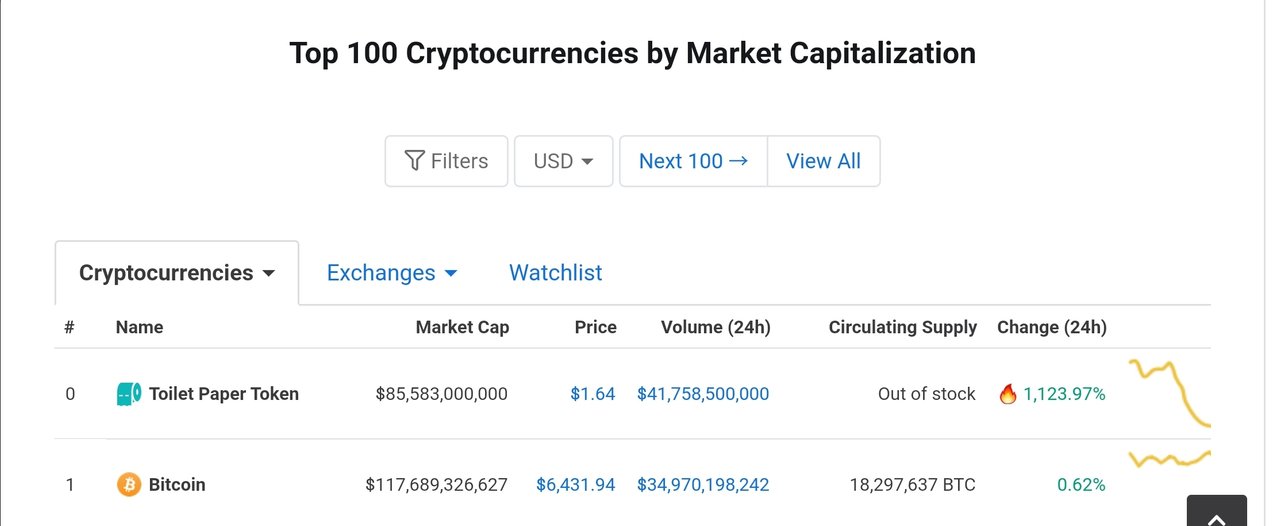This screenshot has width=1280, height=526.
Task: Click Bitcoin volume $34,970,198,242 link
Action: pyautogui.click(x=703, y=485)
